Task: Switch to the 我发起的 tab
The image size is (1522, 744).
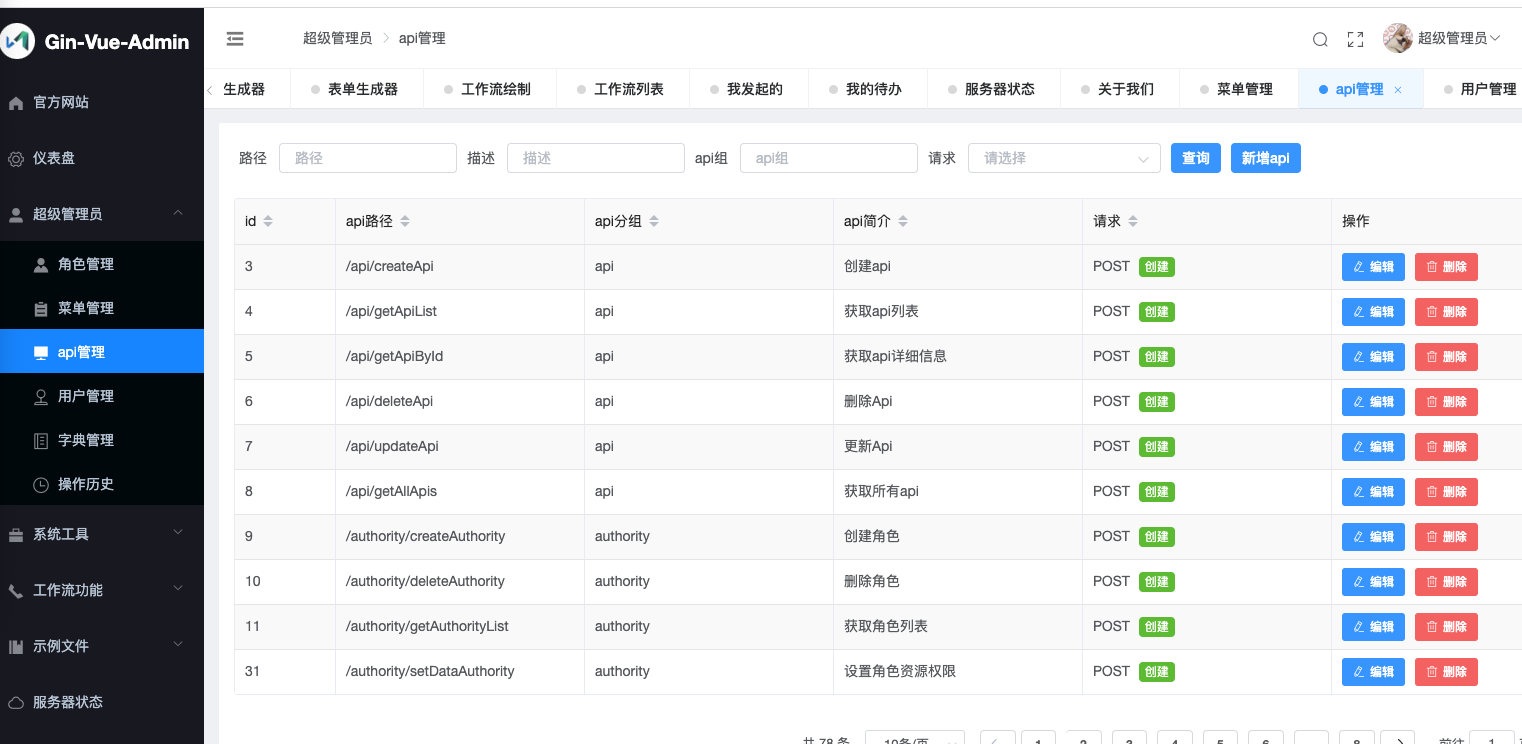Action: [x=749, y=89]
